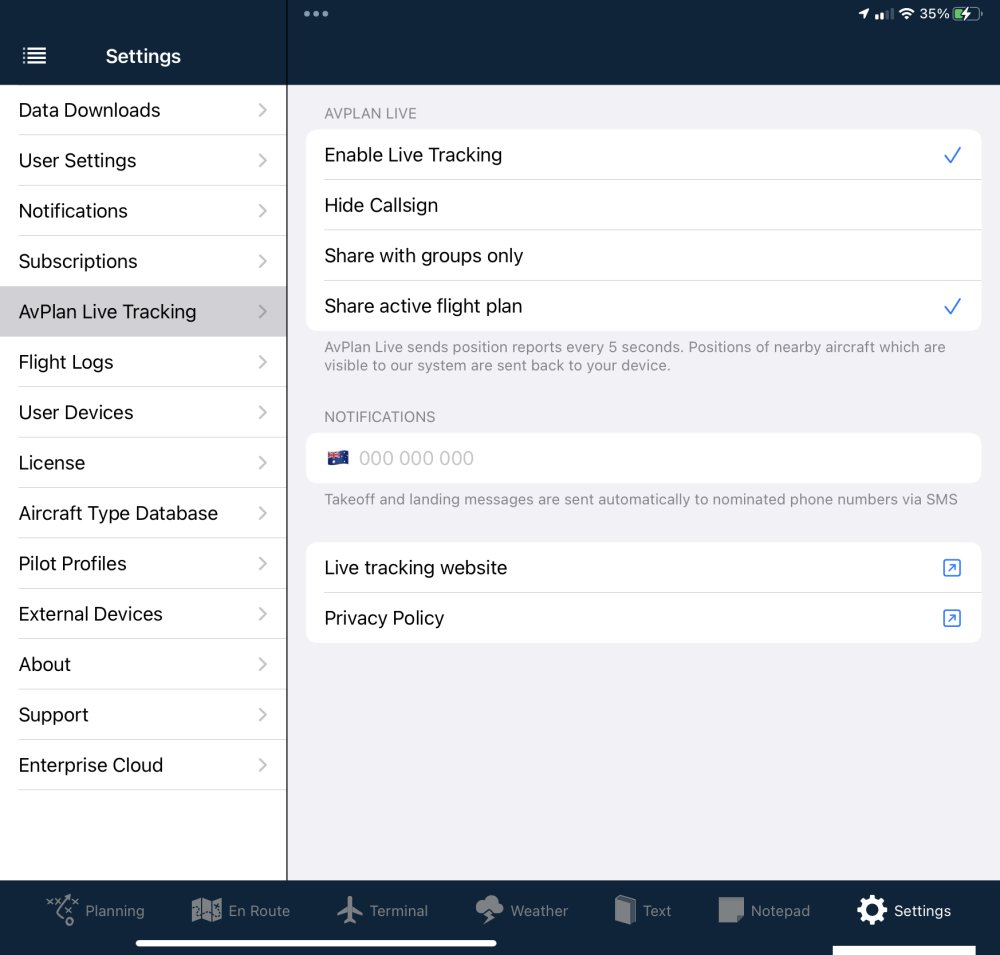Select AvPlan Live Tracking in sidebar

[x=143, y=312]
